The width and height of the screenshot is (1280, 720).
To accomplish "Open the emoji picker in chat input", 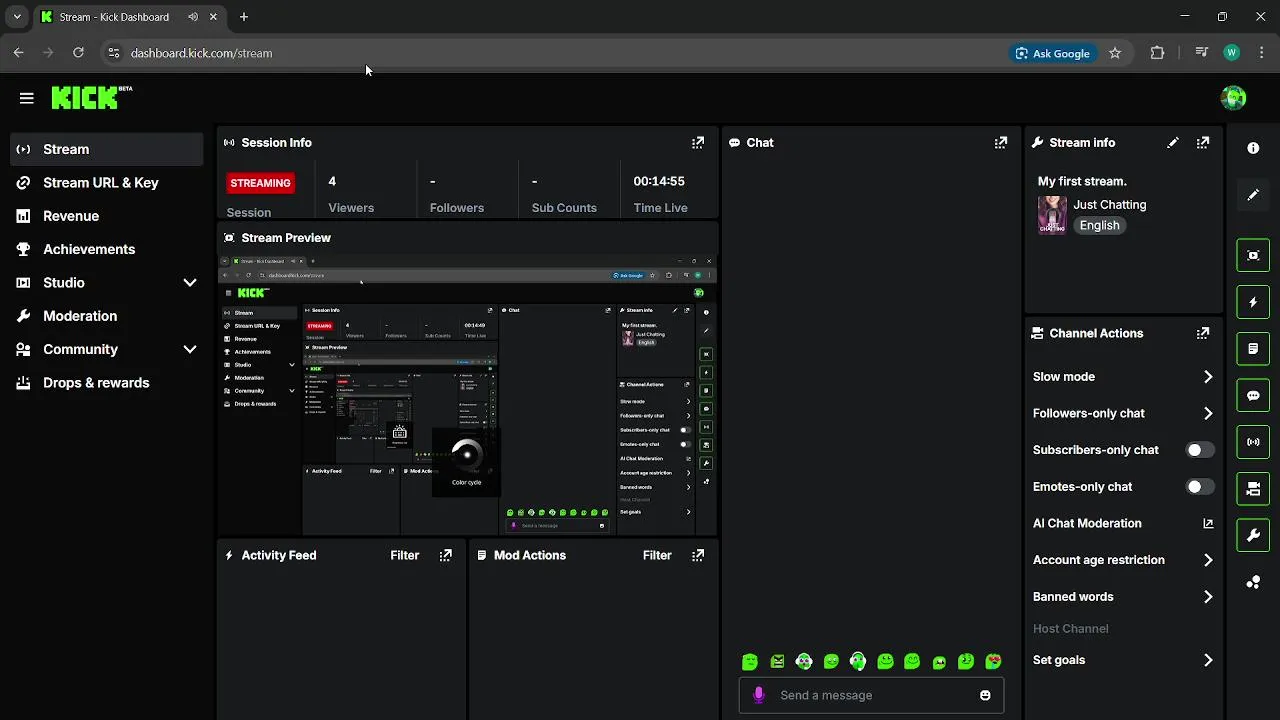I will [985, 695].
